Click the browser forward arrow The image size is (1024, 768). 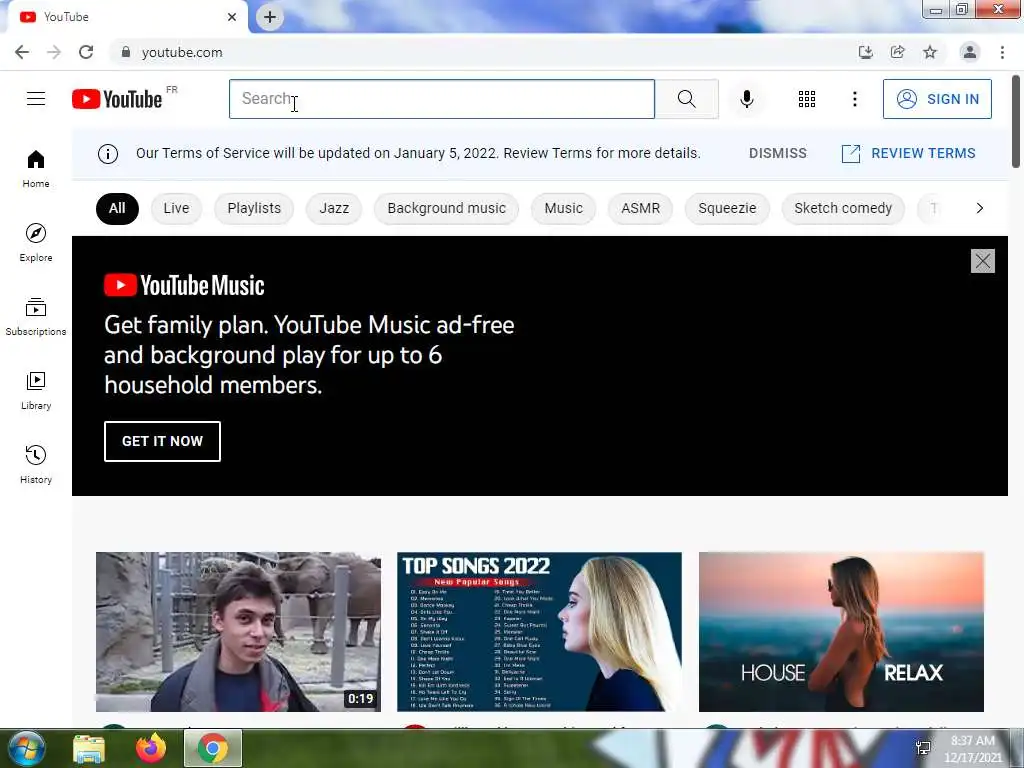54,52
